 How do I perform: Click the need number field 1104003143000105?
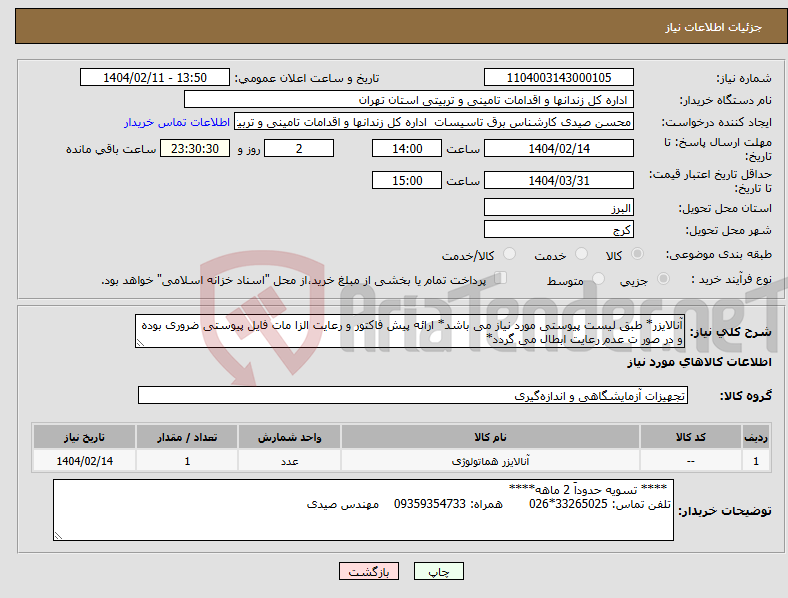click(x=558, y=77)
